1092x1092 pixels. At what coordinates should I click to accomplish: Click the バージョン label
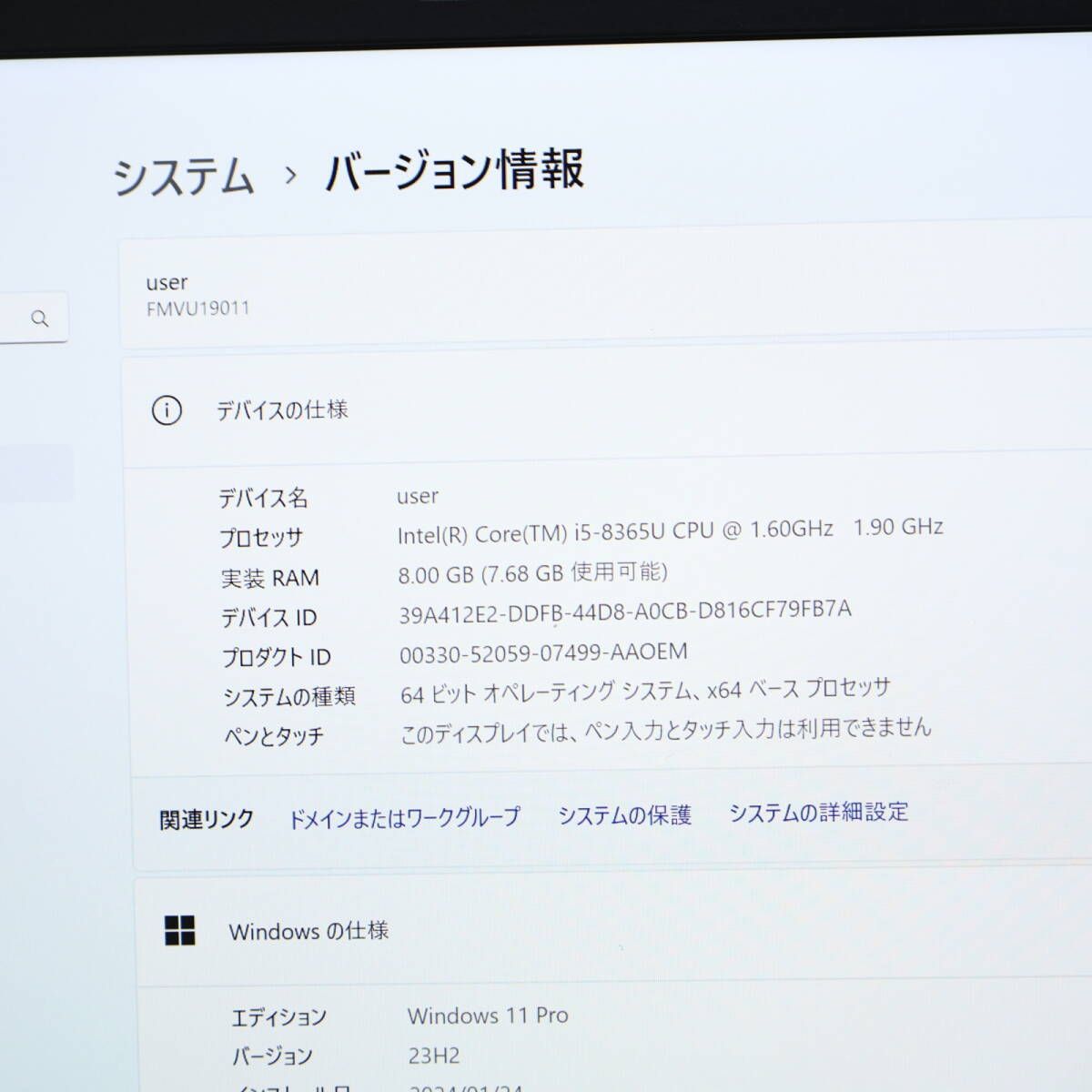click(272, 1057)
